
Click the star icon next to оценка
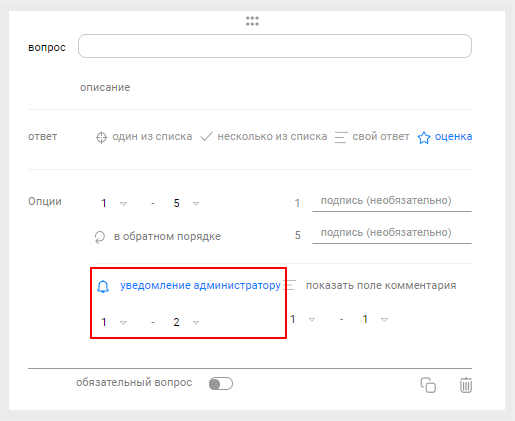(424, 137)
